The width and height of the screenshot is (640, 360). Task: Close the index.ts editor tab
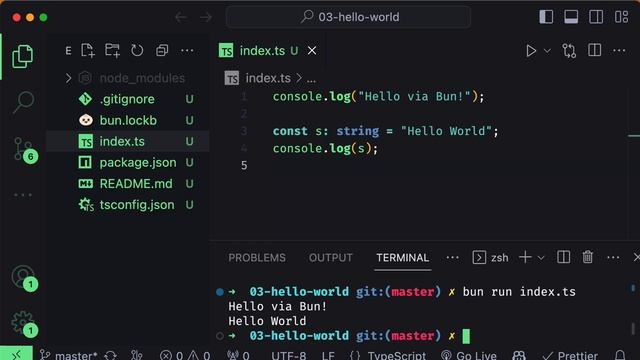[312, 51]
